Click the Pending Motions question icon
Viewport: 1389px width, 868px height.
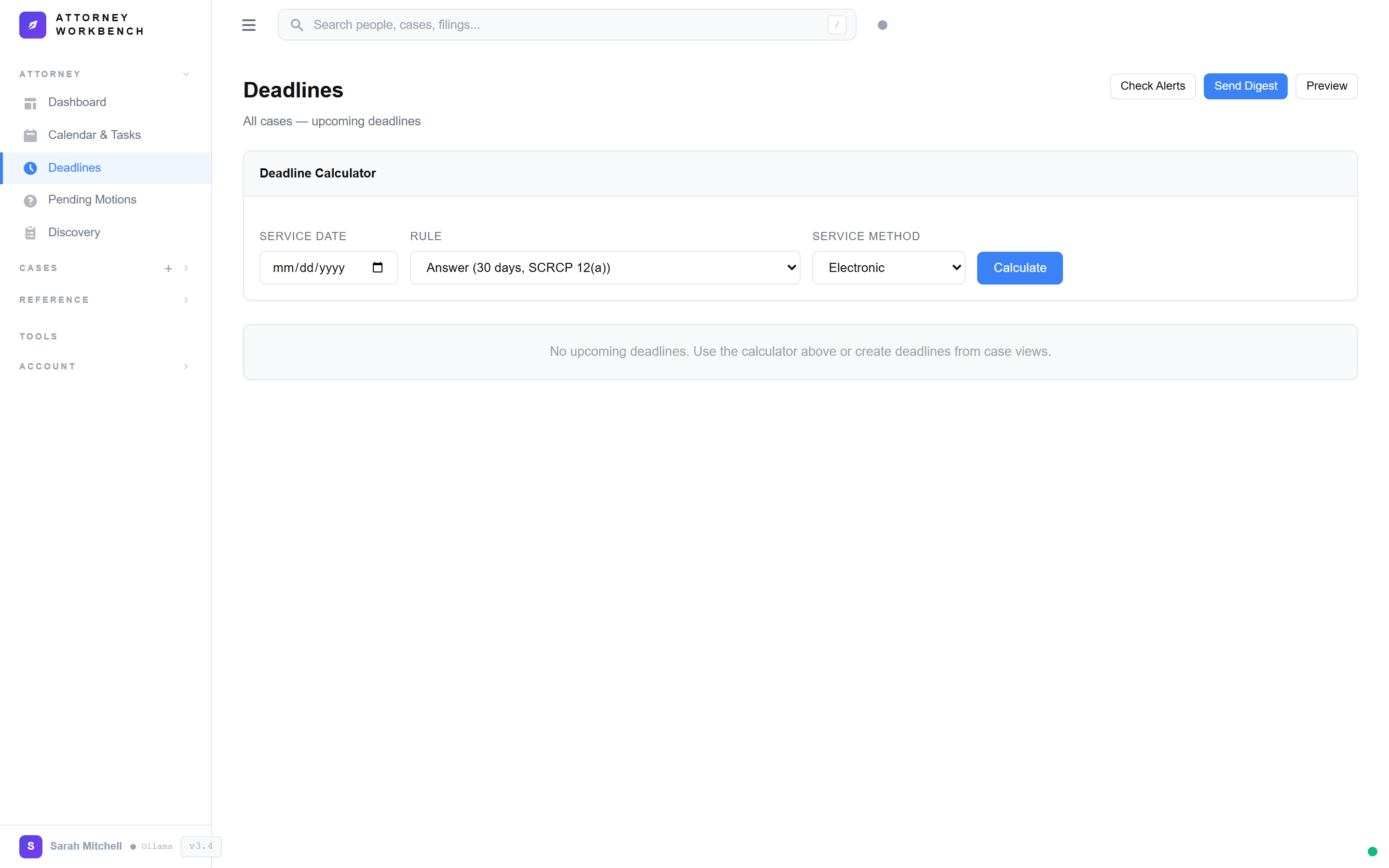(30, 200)
